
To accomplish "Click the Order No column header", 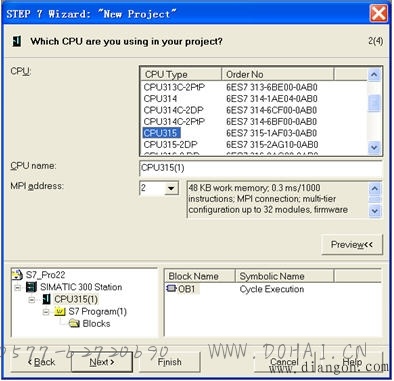I will click(x=278, y=74).
